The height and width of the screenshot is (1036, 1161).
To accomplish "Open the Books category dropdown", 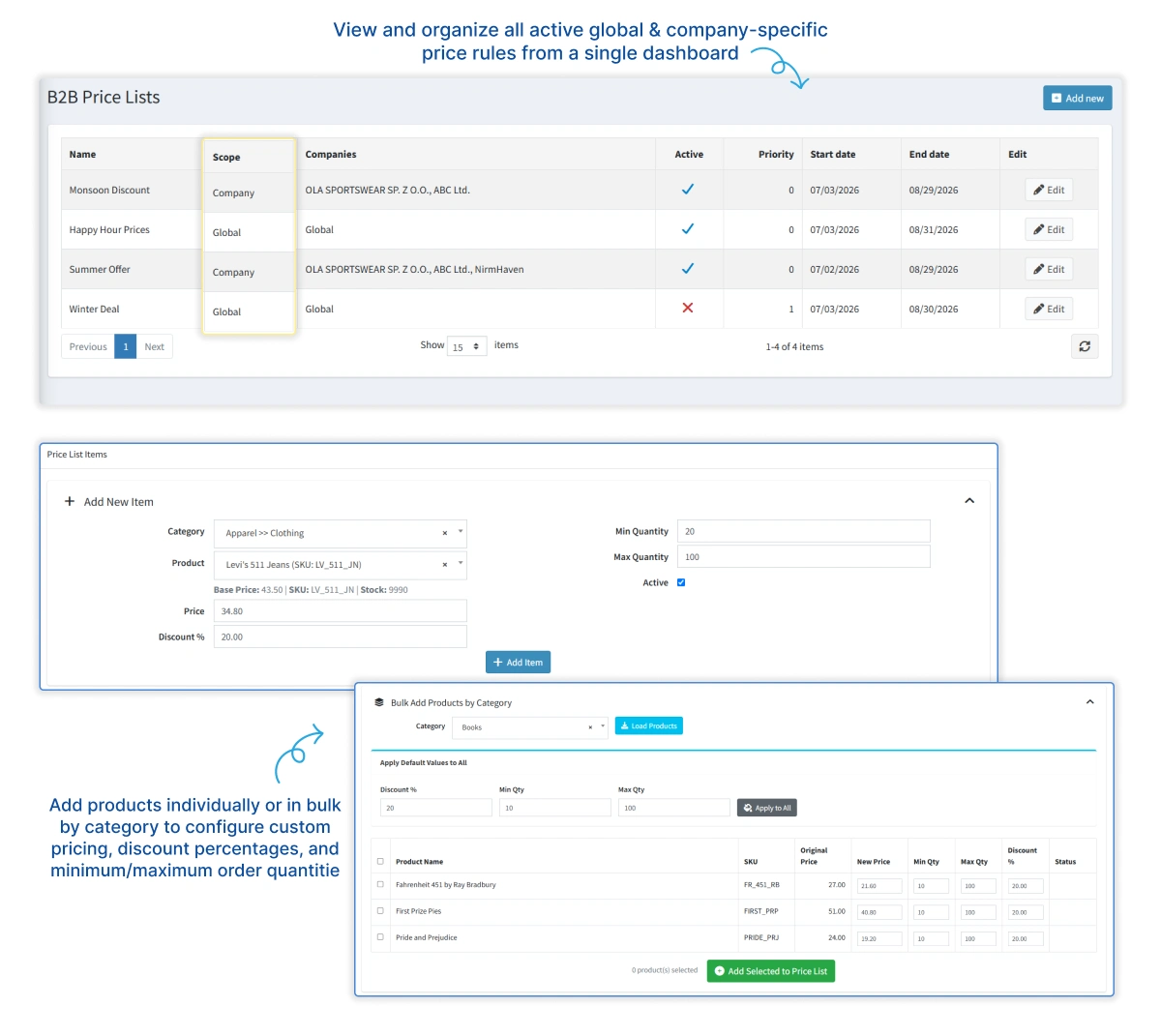I will tap(603, 726).
